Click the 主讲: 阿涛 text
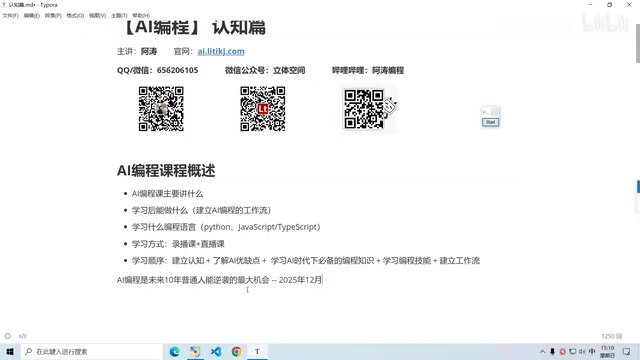640x360 pixels. [x=137, y=51]
